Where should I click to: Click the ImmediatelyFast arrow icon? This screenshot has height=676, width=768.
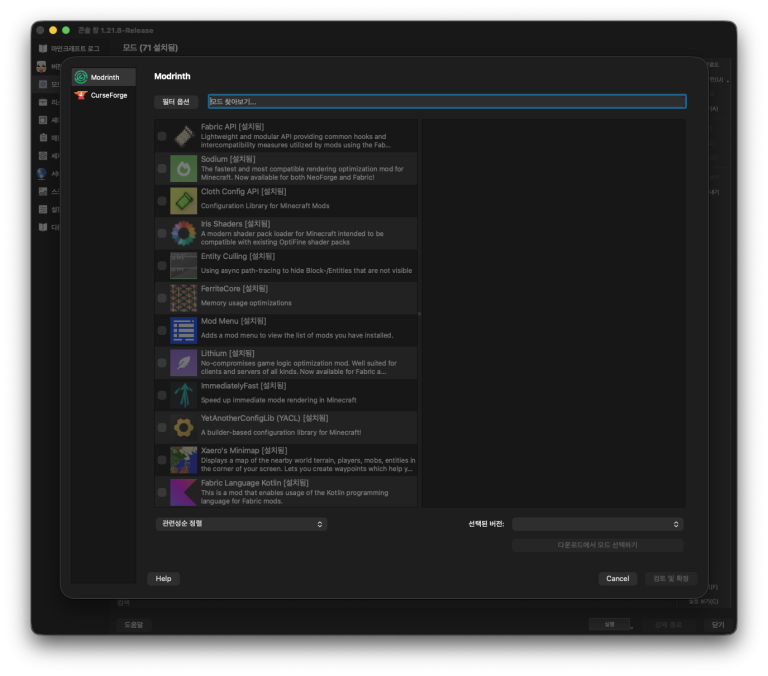pos(184,395)
